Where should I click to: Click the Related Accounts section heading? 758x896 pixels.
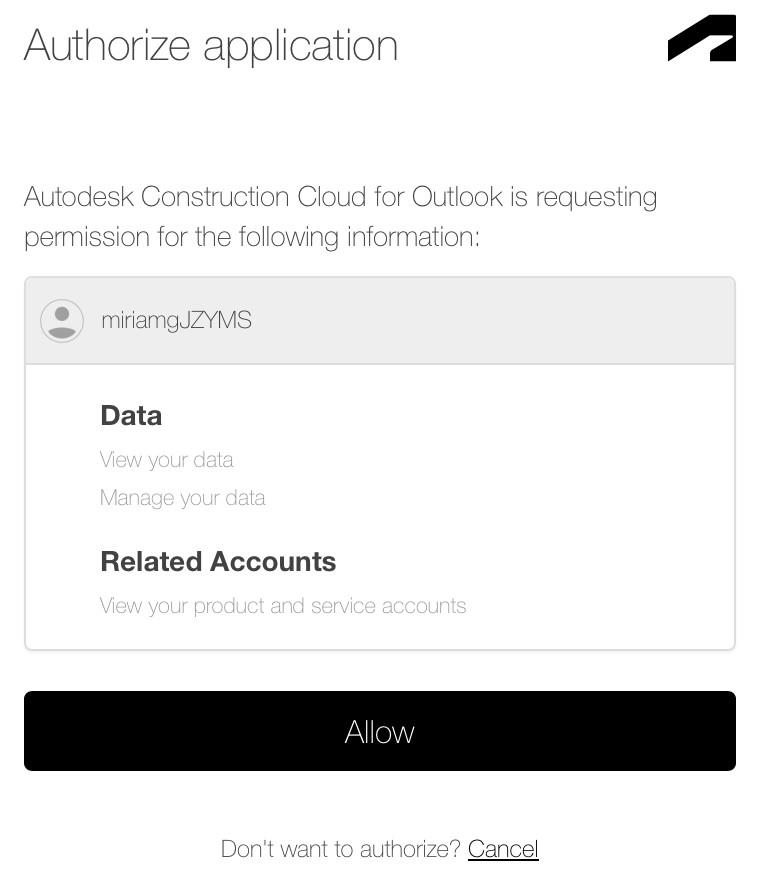tap(218, 562)
